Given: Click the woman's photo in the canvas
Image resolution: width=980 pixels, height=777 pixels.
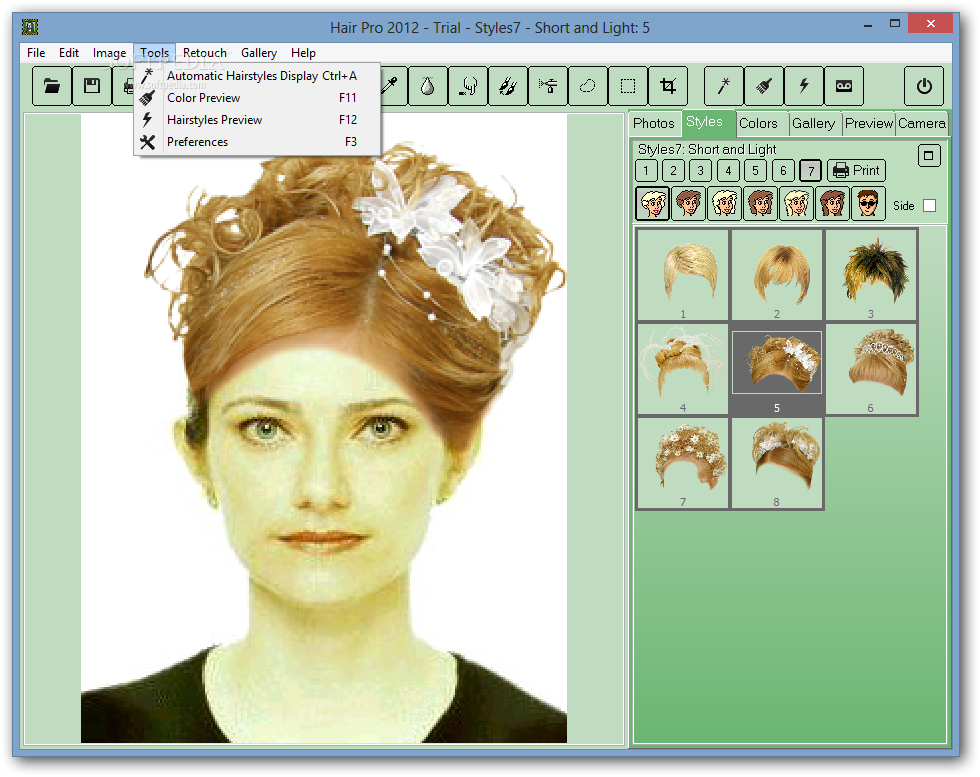Looking at the screenshot, I should tap(324, 428).
